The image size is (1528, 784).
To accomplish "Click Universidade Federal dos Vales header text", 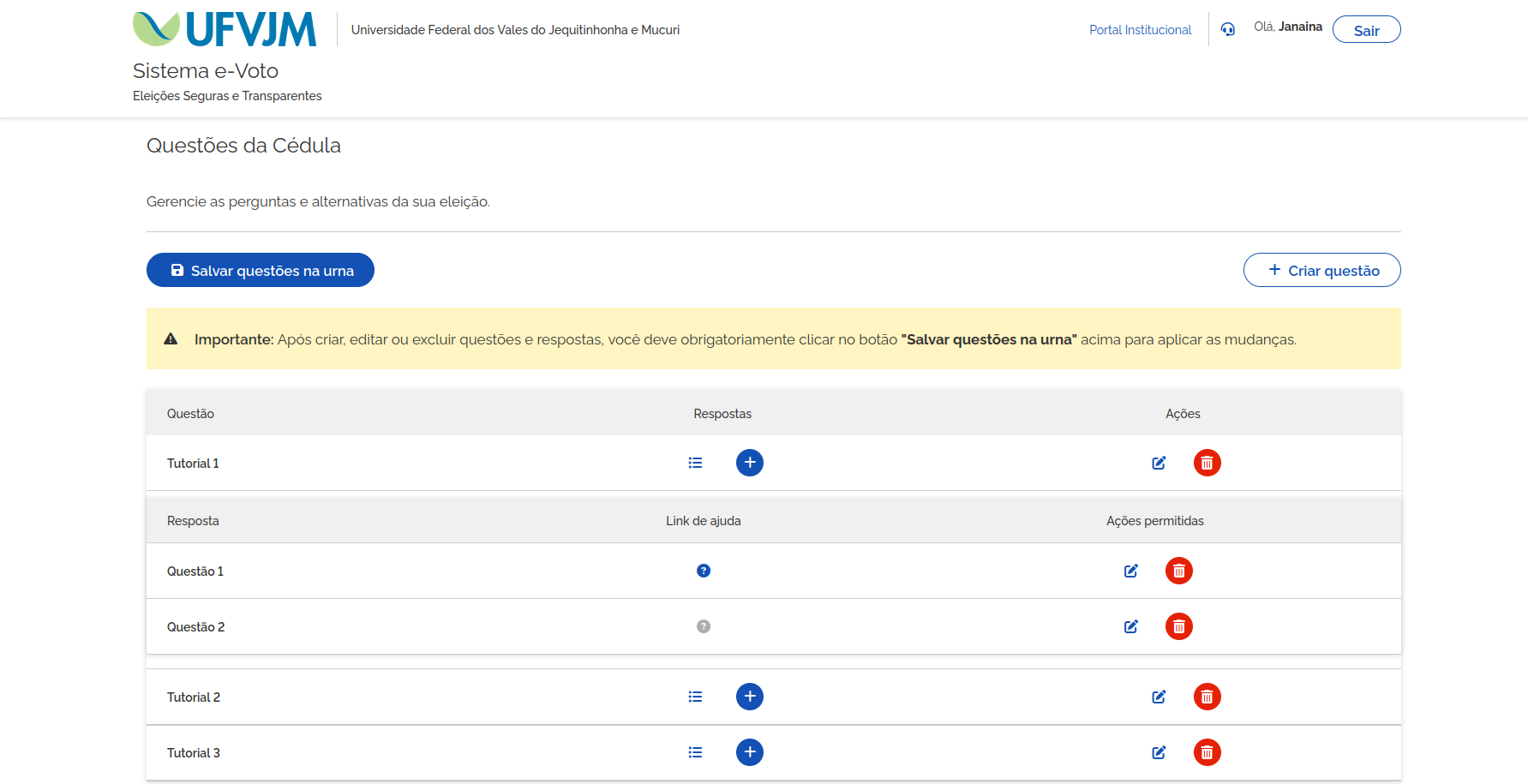I will 515,30.
